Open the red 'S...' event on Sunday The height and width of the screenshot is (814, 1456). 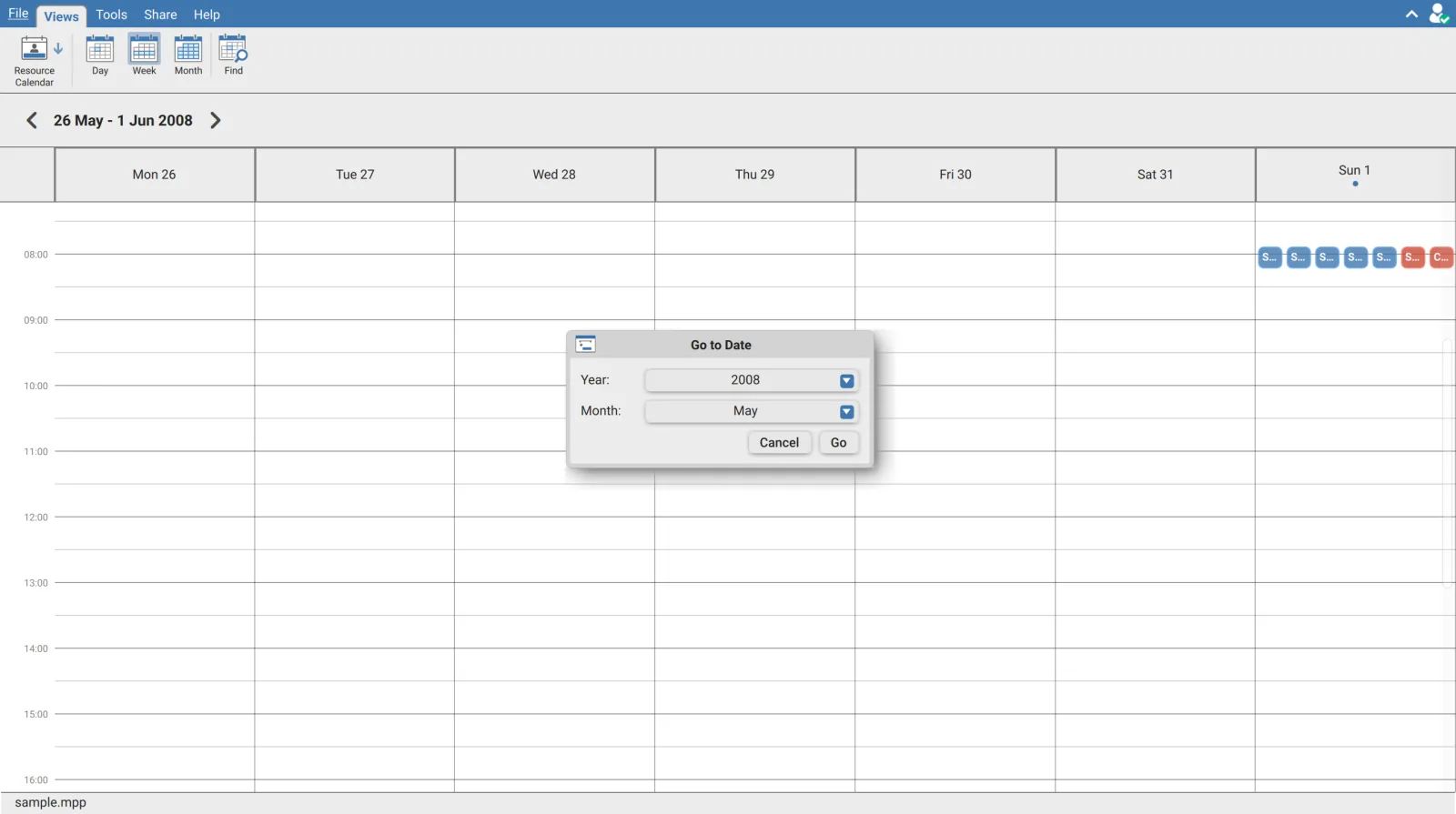tap(1413, 257)
